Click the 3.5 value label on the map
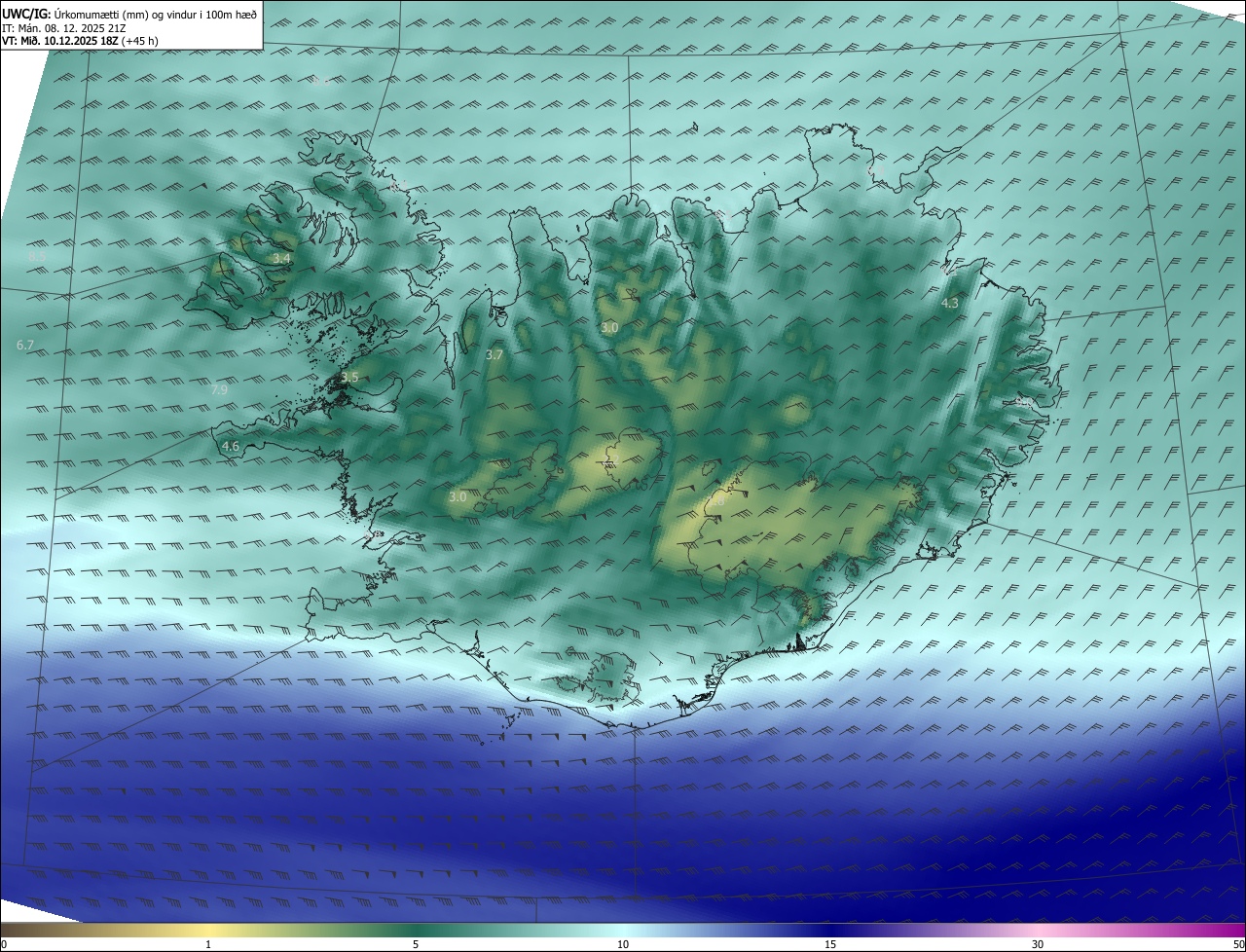1246x952 pixels. click(349, 377)
